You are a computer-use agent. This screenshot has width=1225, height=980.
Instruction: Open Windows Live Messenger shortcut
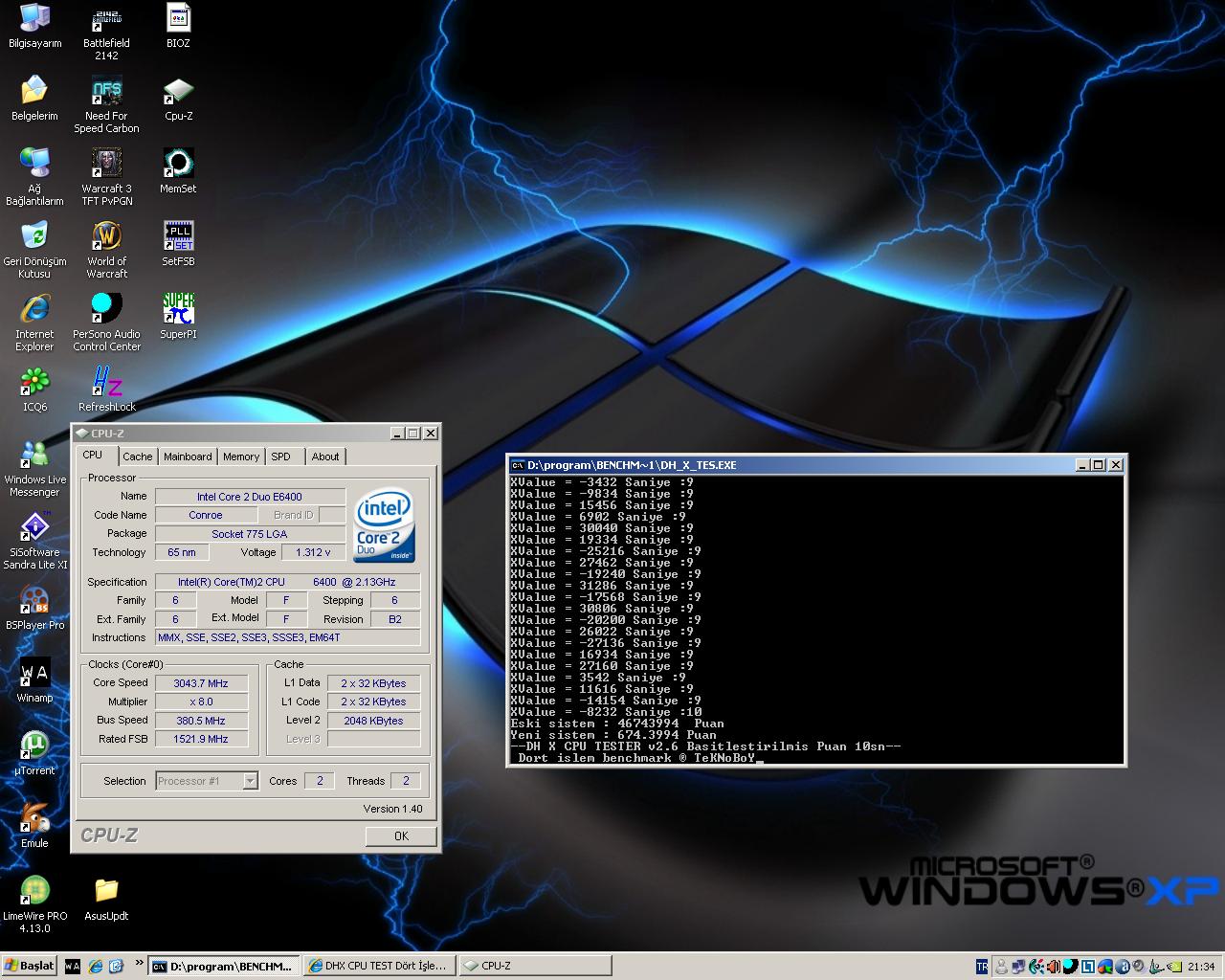pos(34,469)
